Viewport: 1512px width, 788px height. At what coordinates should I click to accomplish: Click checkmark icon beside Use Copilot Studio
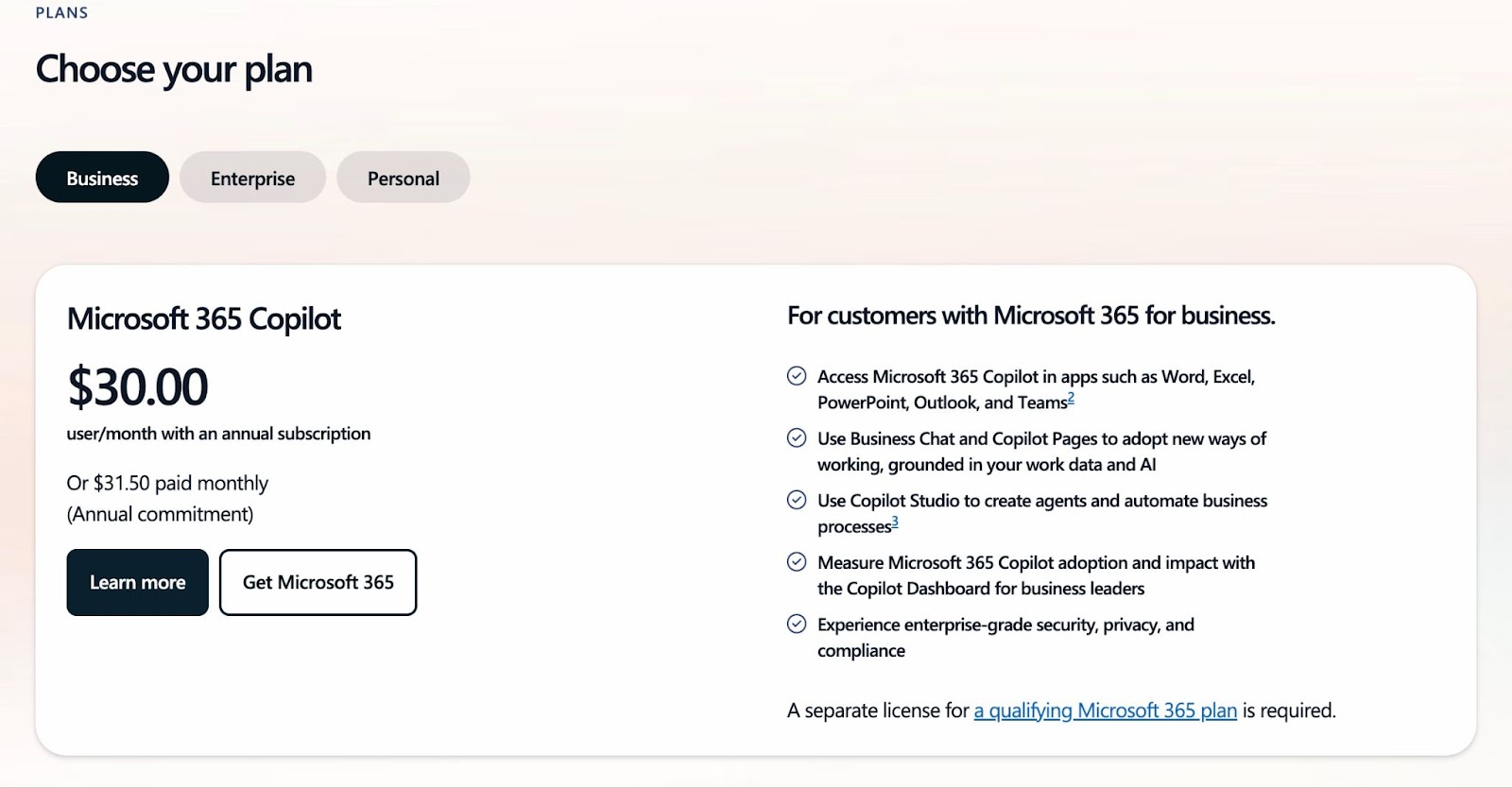pos(797,500)
